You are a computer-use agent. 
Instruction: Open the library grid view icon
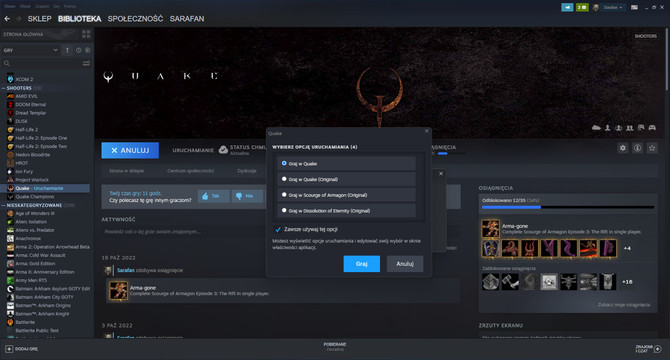(86, 34)
